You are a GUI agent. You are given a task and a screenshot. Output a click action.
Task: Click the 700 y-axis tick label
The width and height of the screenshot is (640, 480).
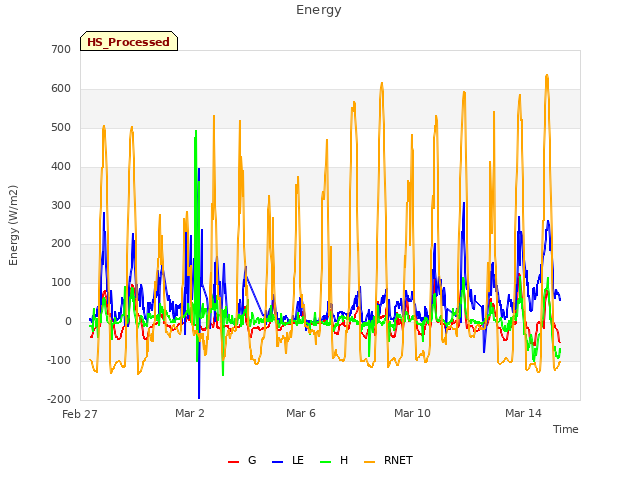[x=61, y=50]
